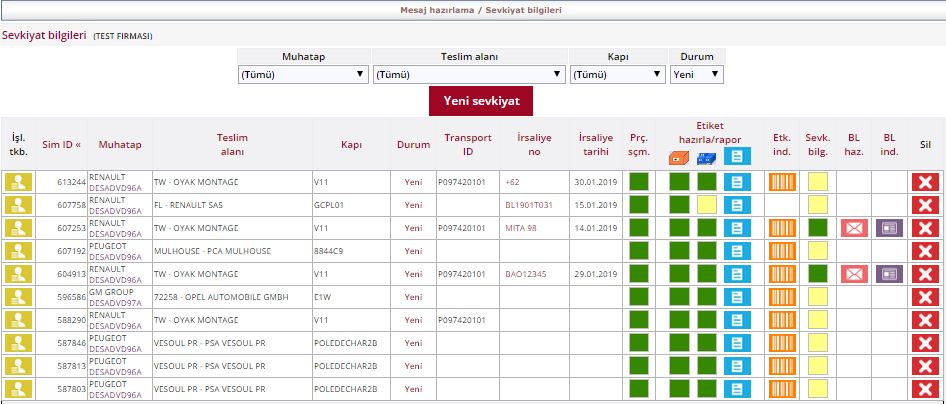Open waybill link BL1901T031
The width and height of the screenshot is (946, 404).
[529, 205]
